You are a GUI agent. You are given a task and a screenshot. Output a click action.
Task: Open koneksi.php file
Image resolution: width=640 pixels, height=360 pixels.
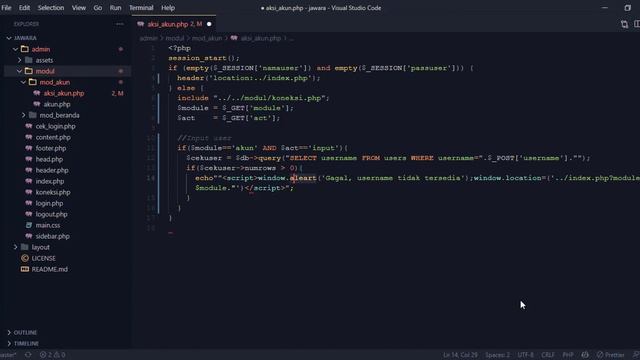tap(53, 192)
